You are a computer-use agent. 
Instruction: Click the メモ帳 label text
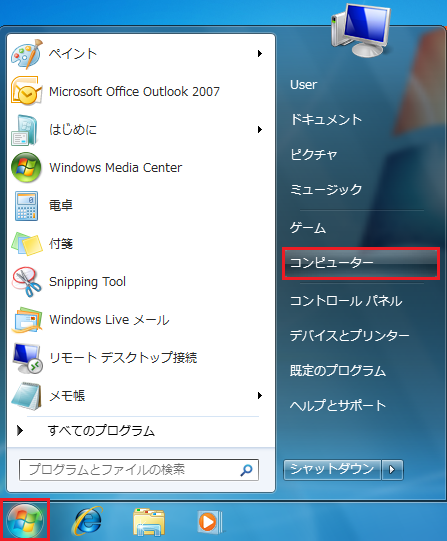[67, 395]
